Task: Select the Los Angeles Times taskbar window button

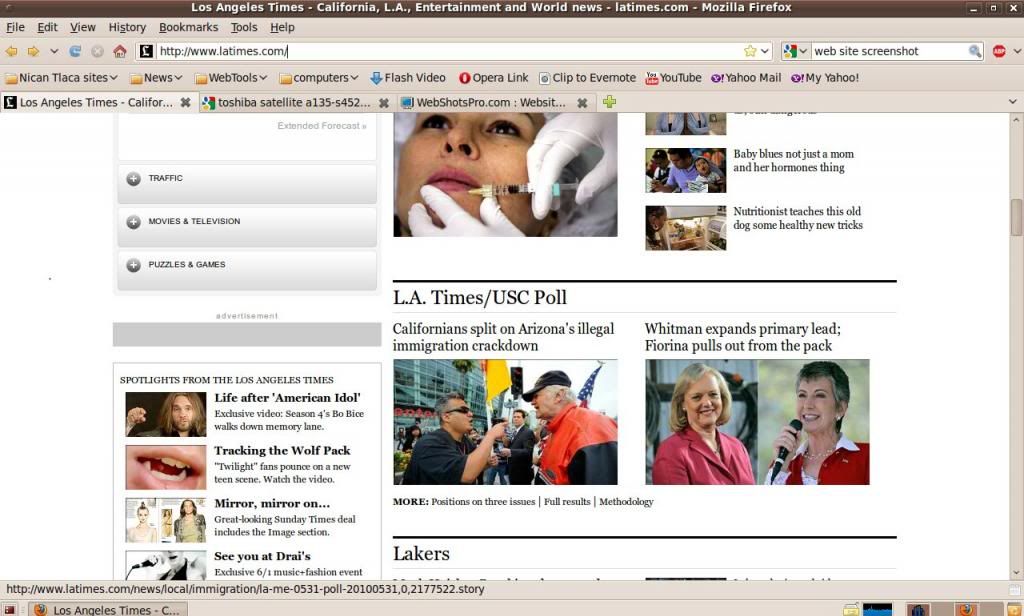Action: click(108, 609)
